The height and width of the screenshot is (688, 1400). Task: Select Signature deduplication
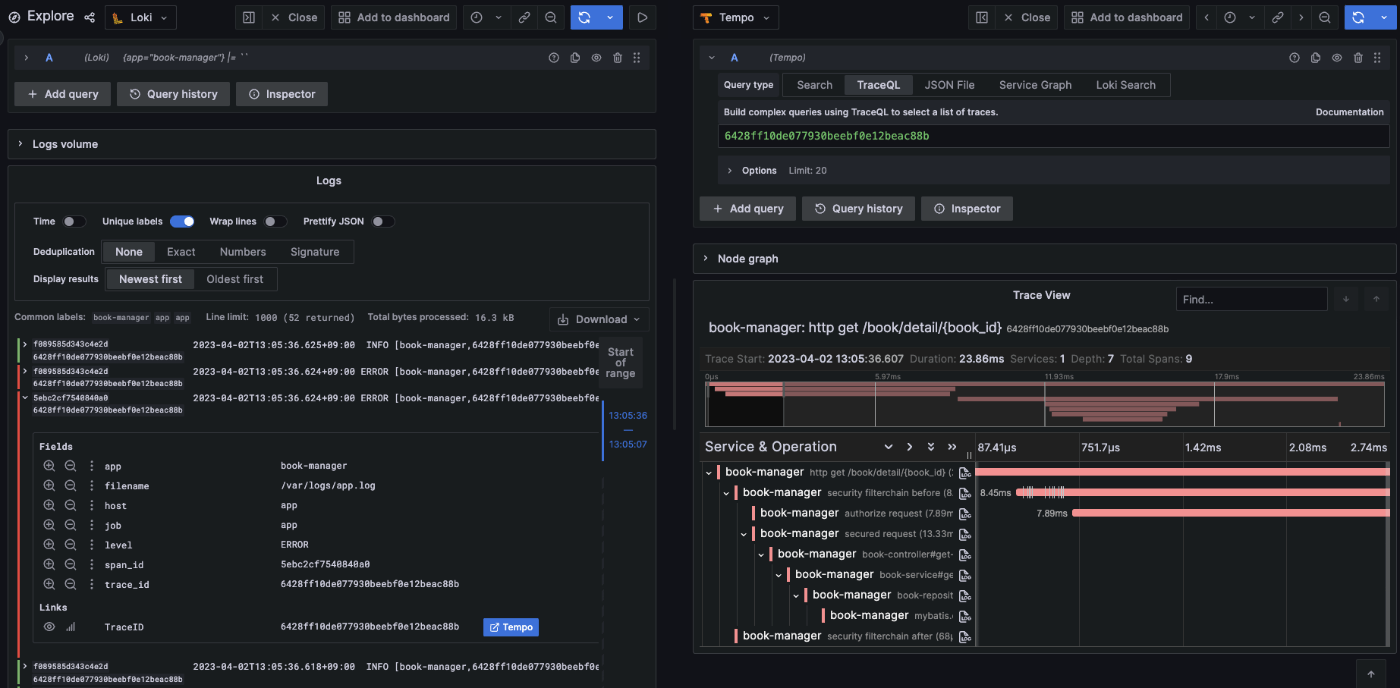tap(315, 252)
